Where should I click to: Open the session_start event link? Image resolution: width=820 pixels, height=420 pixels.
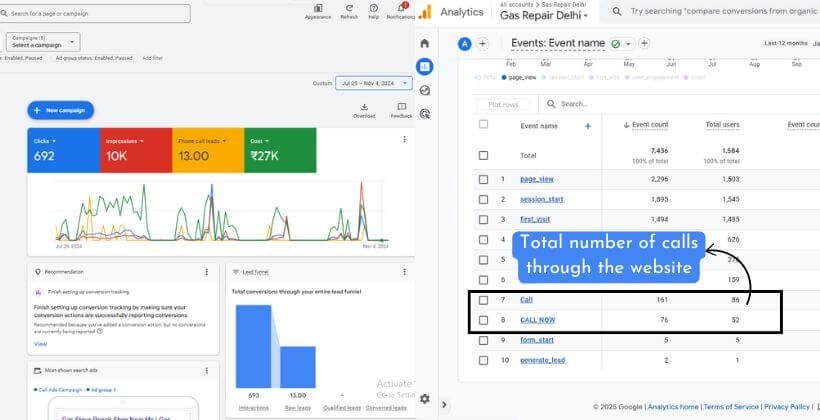pyautogui.click(x=541, y=199)
